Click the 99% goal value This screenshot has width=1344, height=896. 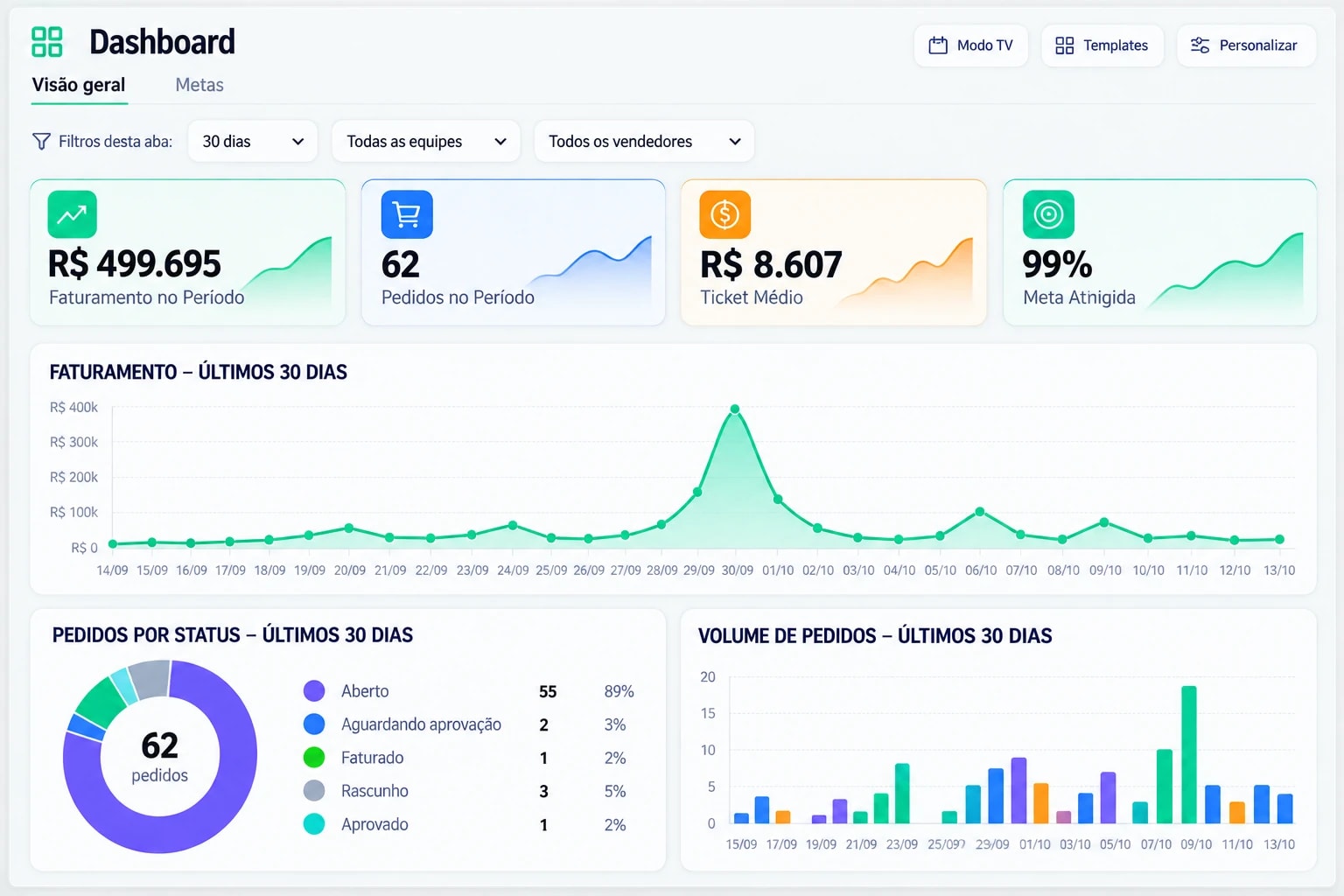pos(1057,264)
